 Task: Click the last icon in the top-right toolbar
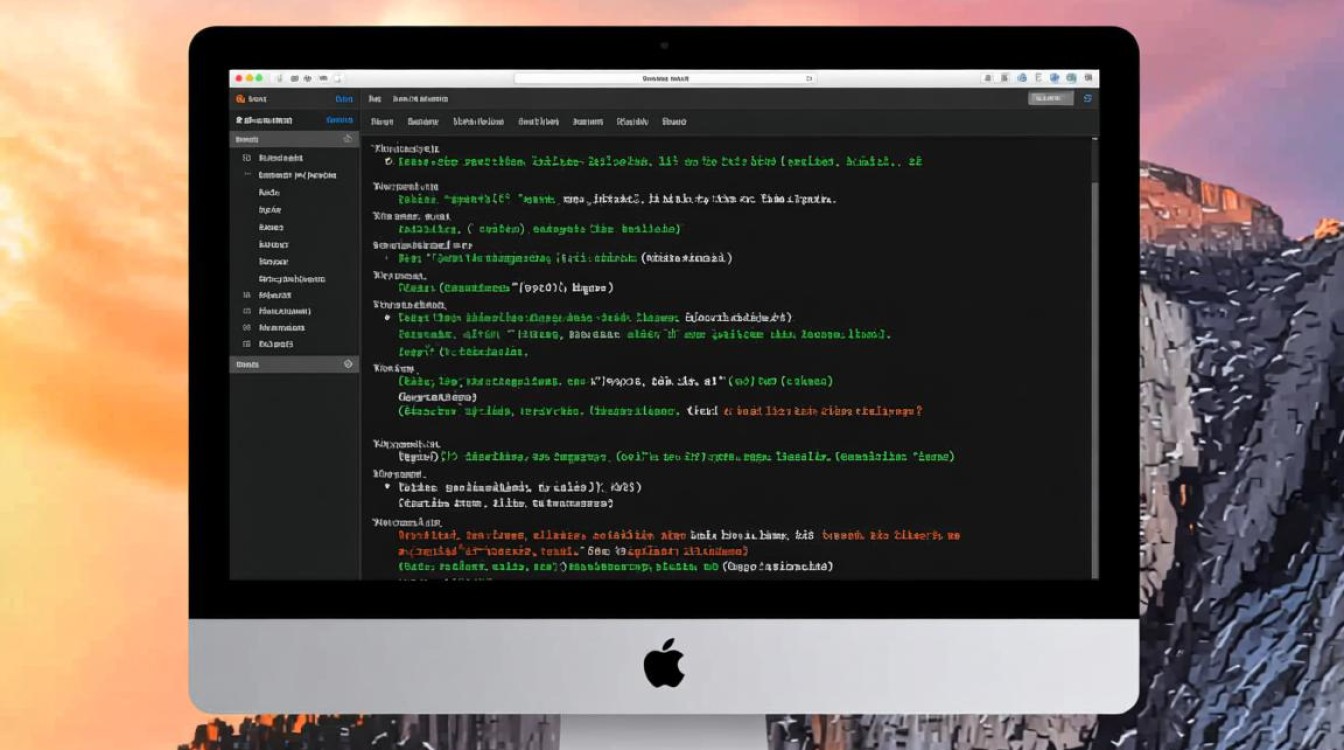click(1088, 77)
